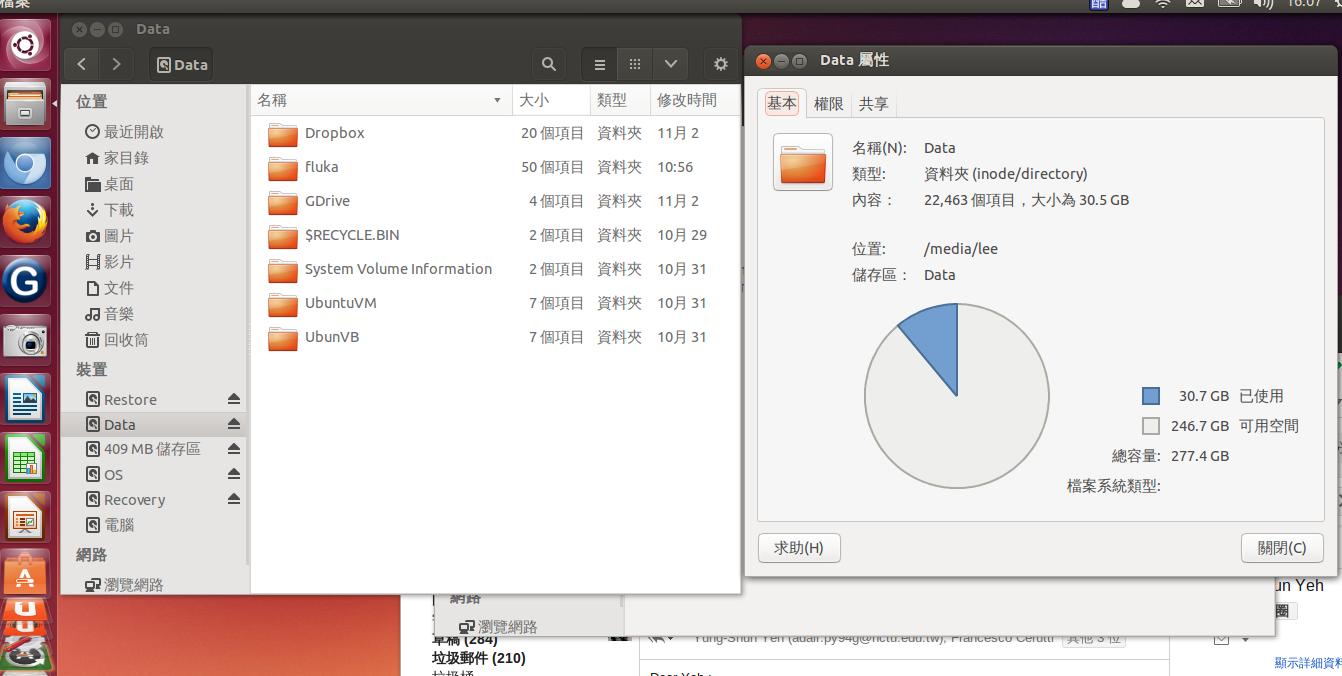Select the Restore device in sidebar
The height and width of the screenshot is (676, 1342).
click(x=121, y=399)
